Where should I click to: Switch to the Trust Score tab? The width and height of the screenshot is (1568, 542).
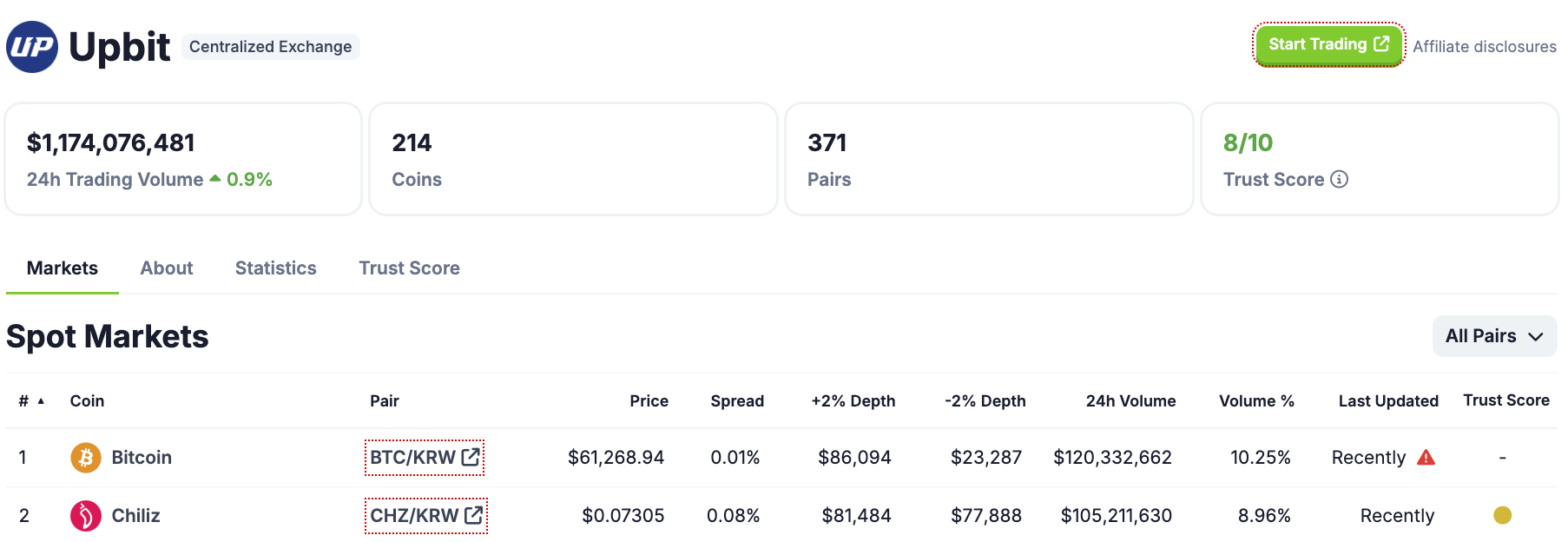tap(410, 268)
